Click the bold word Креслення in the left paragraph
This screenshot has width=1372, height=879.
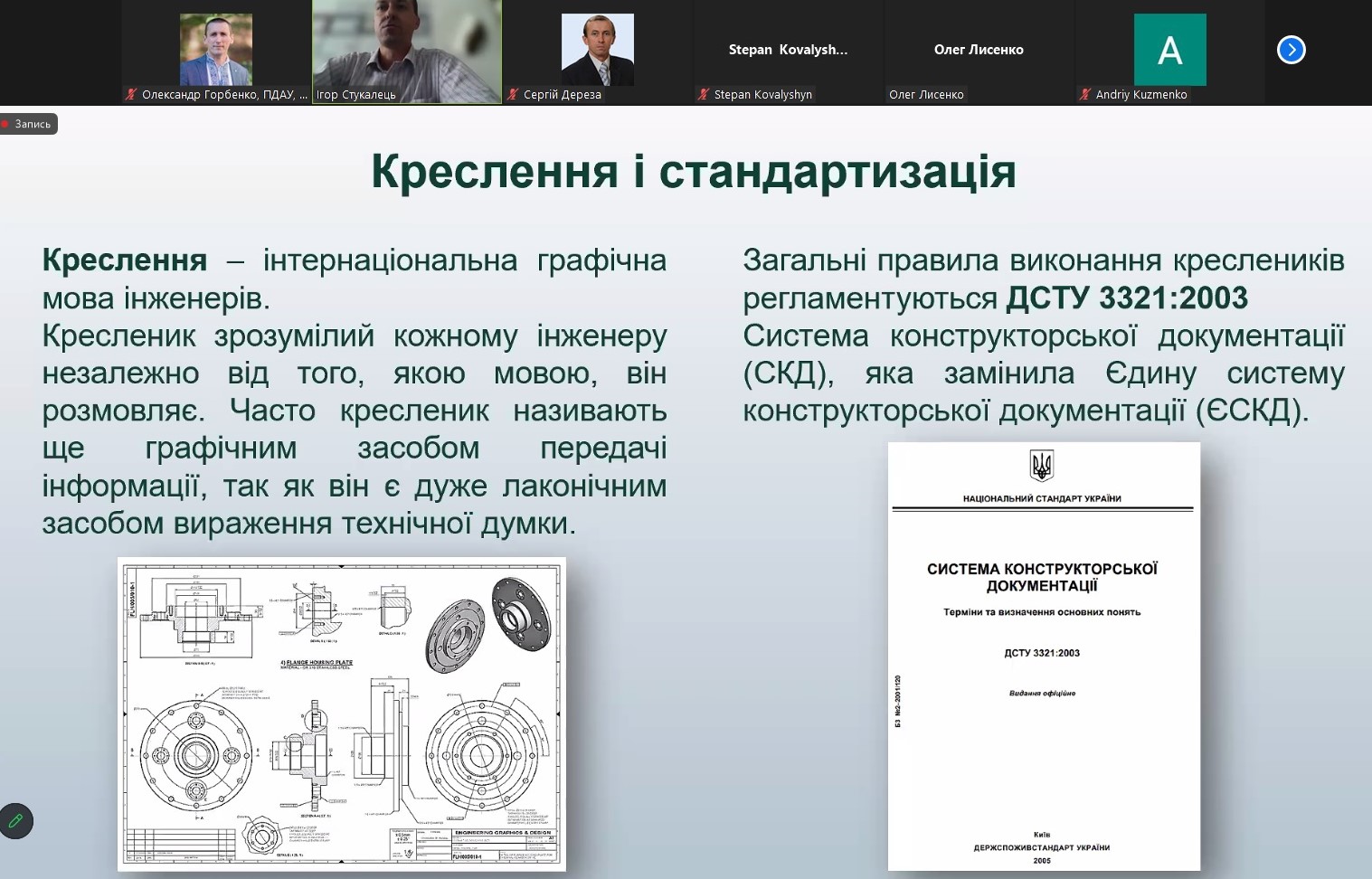coord(125,260)
